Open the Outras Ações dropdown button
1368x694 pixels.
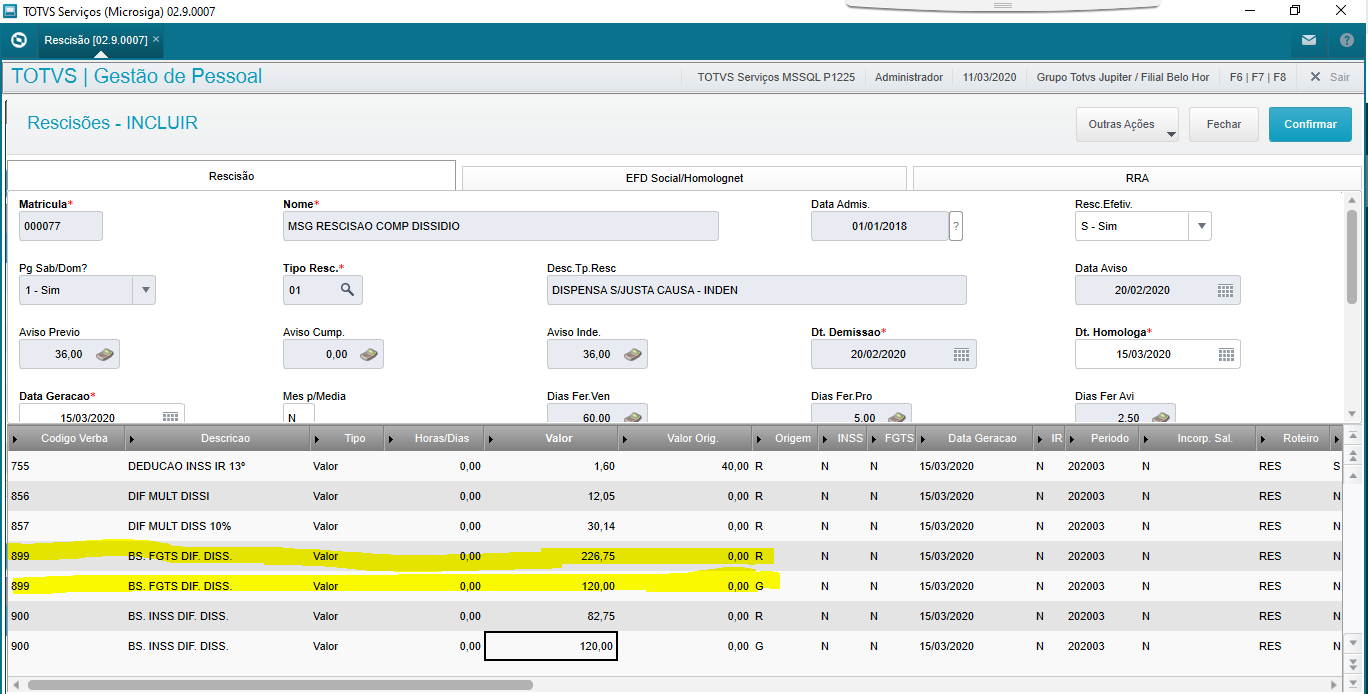coord(1127,125)
